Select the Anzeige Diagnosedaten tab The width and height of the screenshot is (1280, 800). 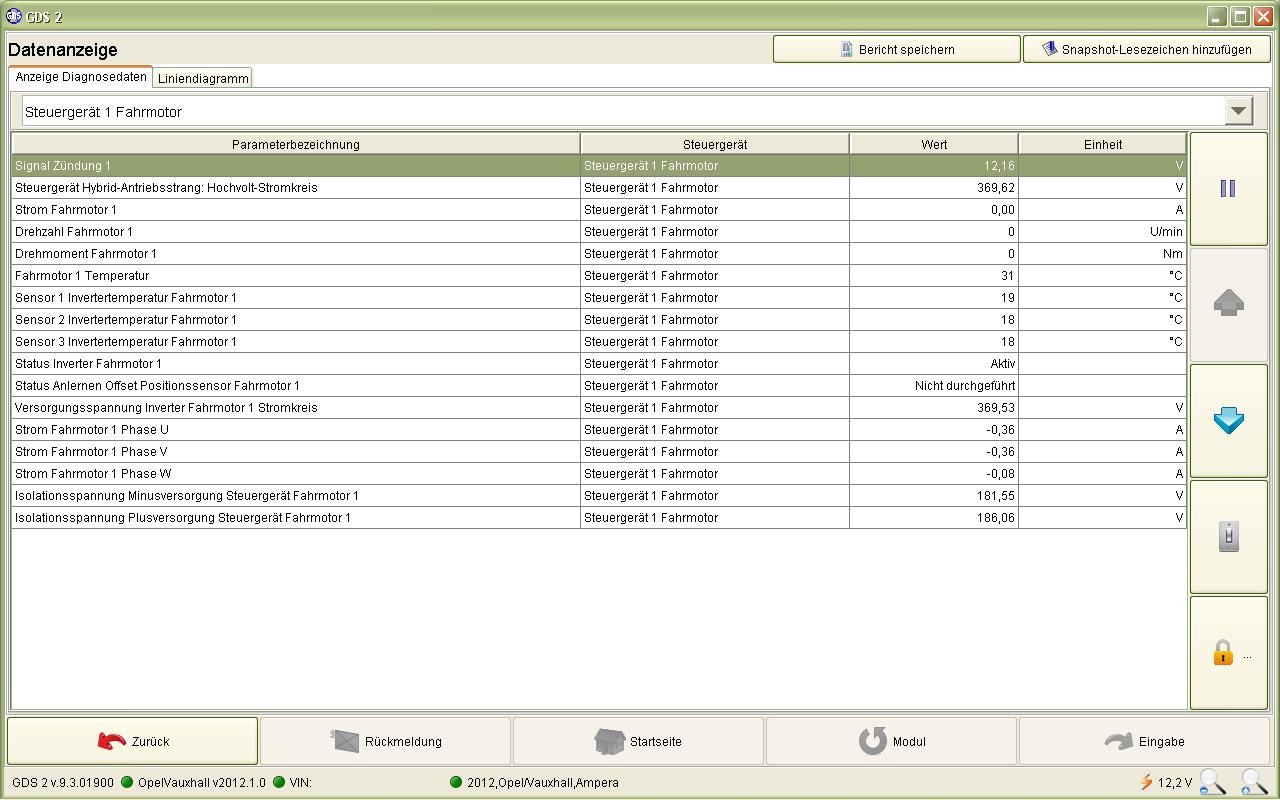(81, 77)
